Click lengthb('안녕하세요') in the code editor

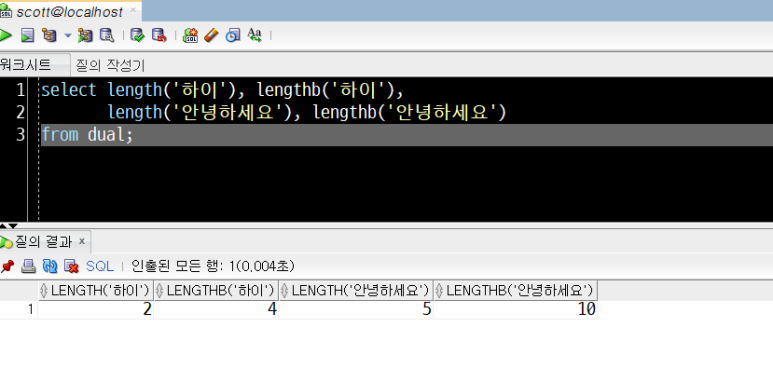click(x=410, y=112)
